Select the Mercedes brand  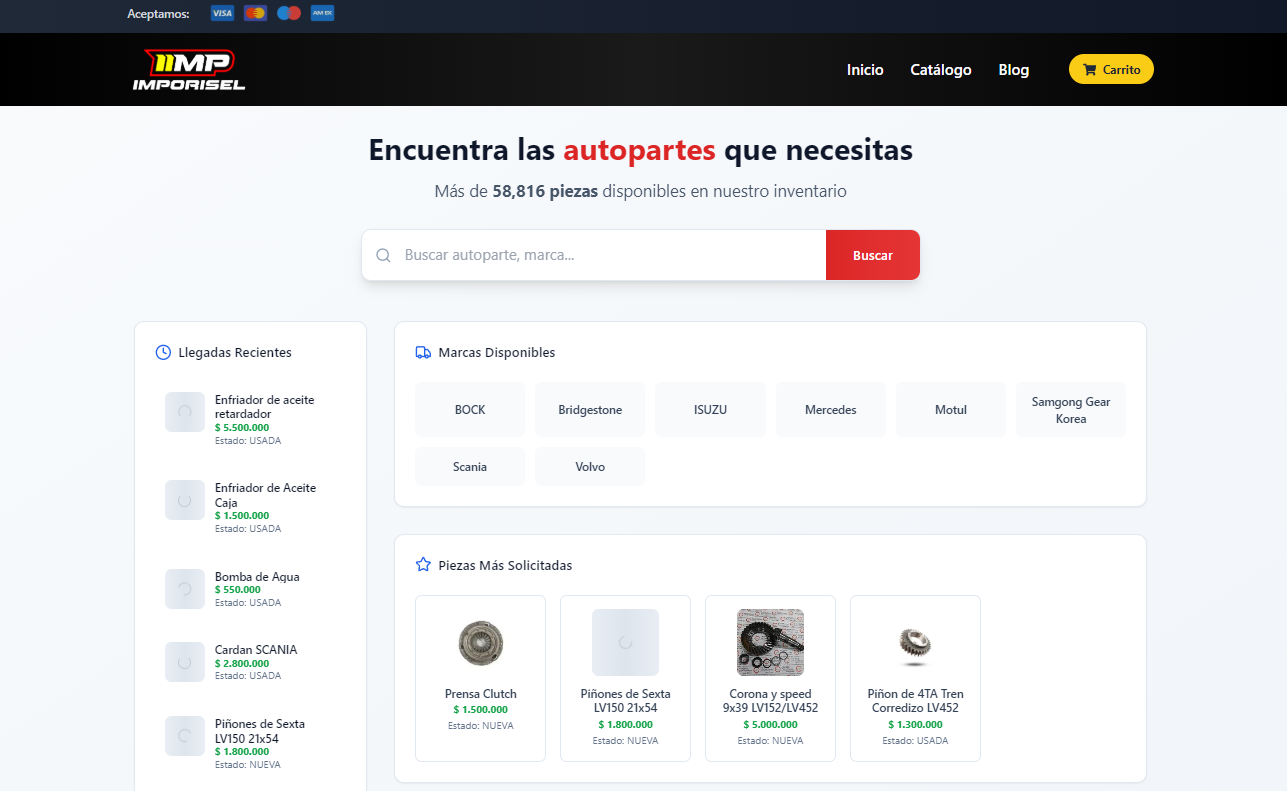(x=831, y=410)
